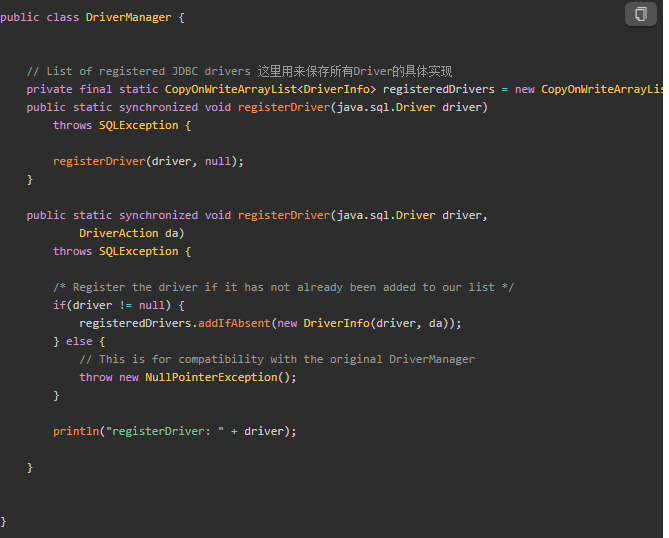Click 'registeredDrivers' variable in the field declaration
This screenshot has width=669, height=538.
point(439,89)
